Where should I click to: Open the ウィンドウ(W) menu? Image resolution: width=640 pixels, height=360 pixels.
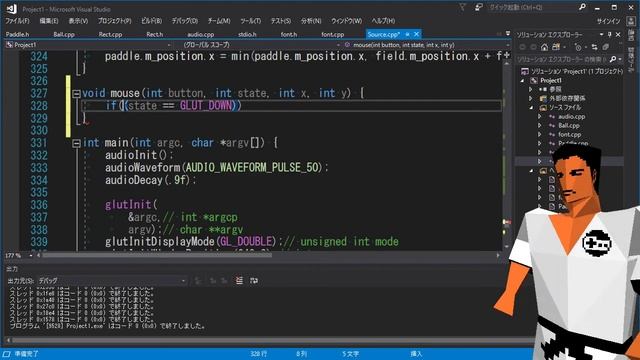[346, 20]
